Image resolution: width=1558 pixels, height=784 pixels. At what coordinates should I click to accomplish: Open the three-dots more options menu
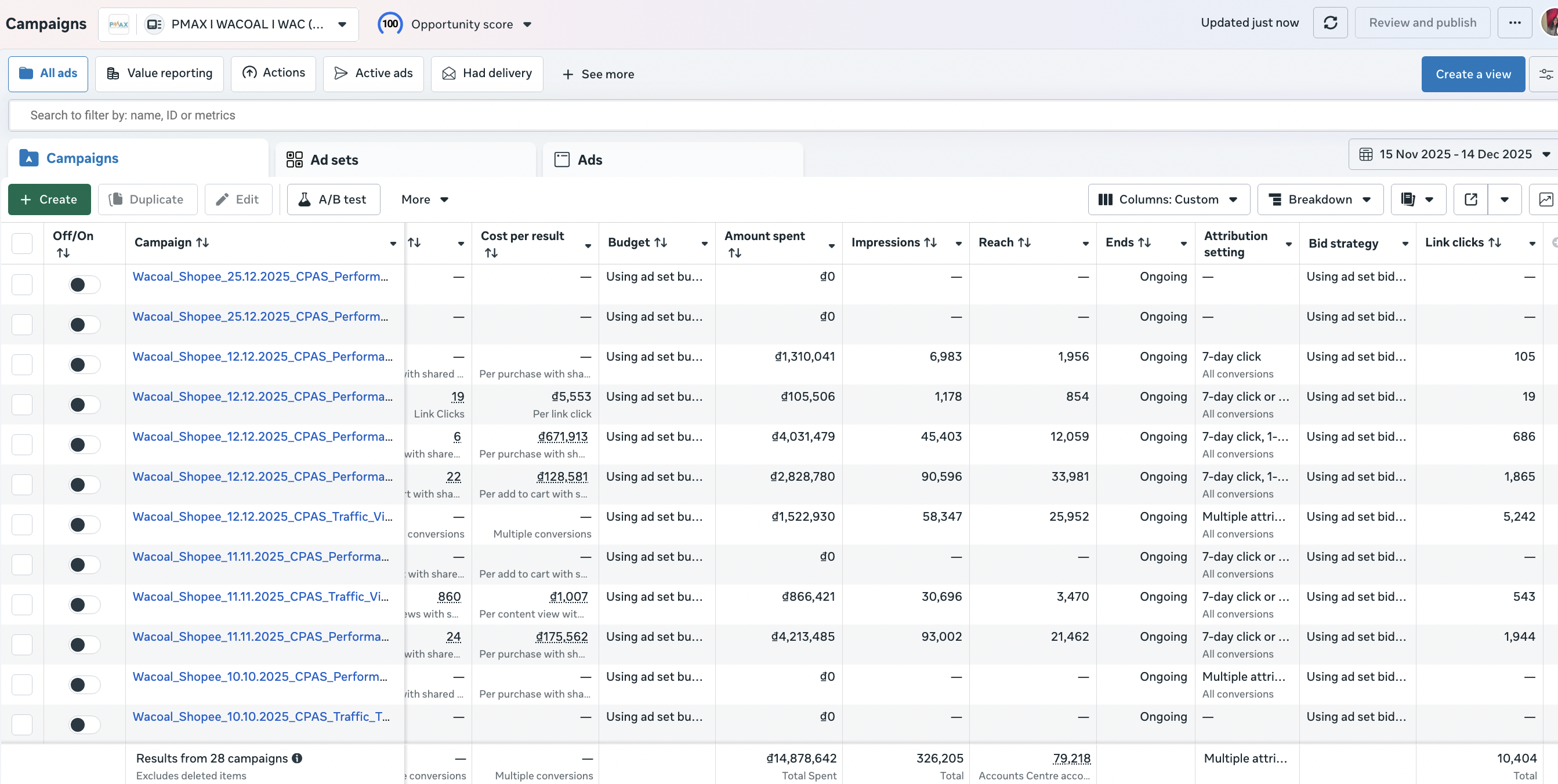click(1514, 23)
